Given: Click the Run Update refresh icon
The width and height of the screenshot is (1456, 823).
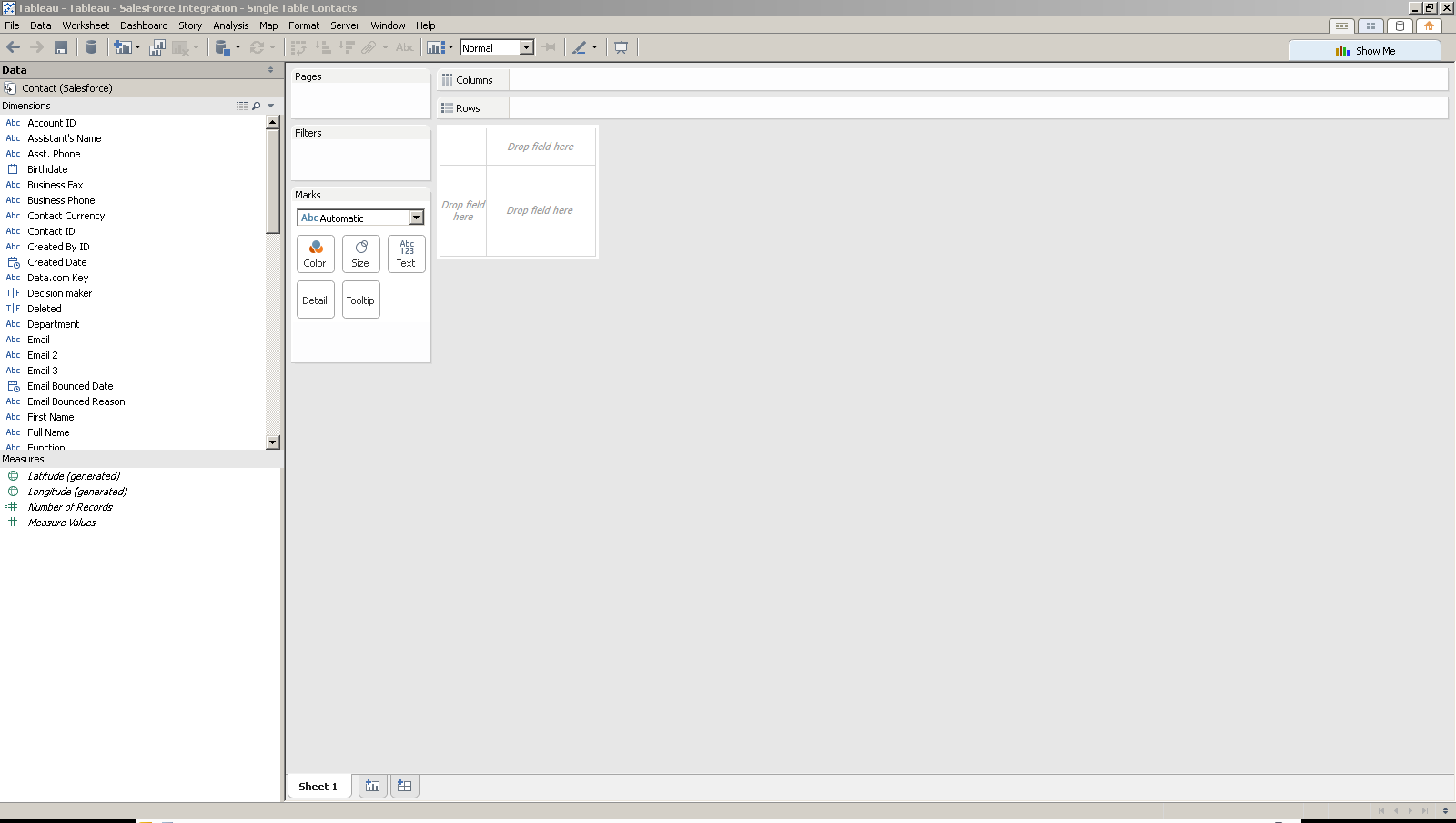Looking at the screenshot, I should coord(257,47).
